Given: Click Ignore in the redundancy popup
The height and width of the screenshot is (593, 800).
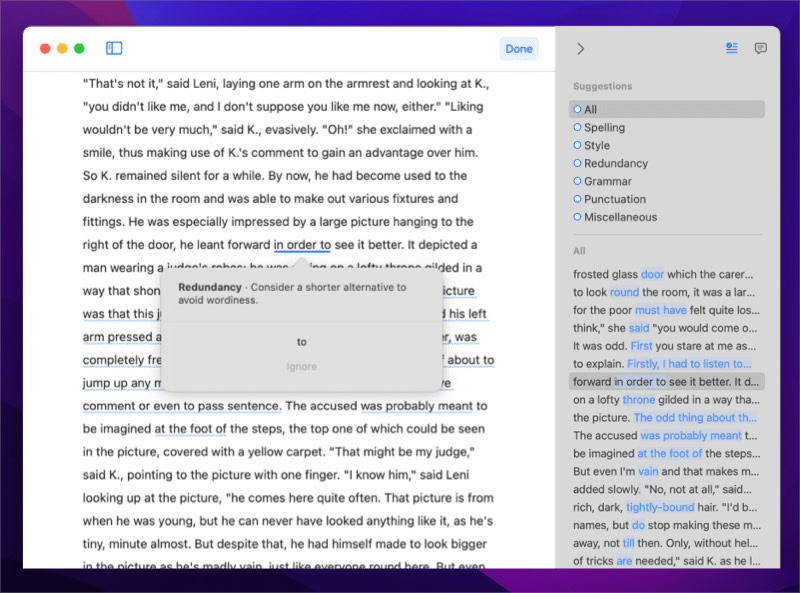Looking at the screenshot, I should click(x=302, y=366).
